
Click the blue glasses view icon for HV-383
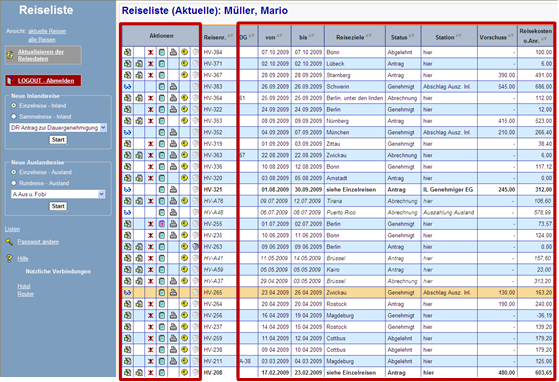127,87
